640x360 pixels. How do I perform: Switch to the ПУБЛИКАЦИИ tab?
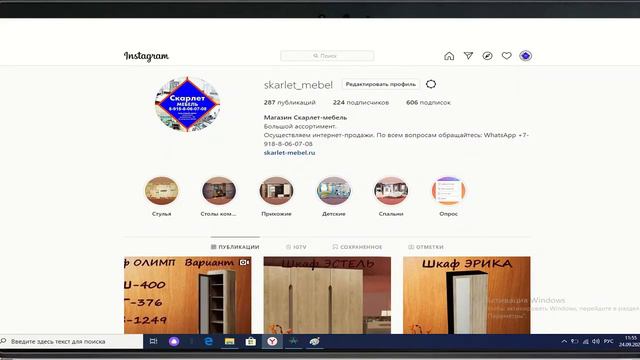[x=235, y=247]
